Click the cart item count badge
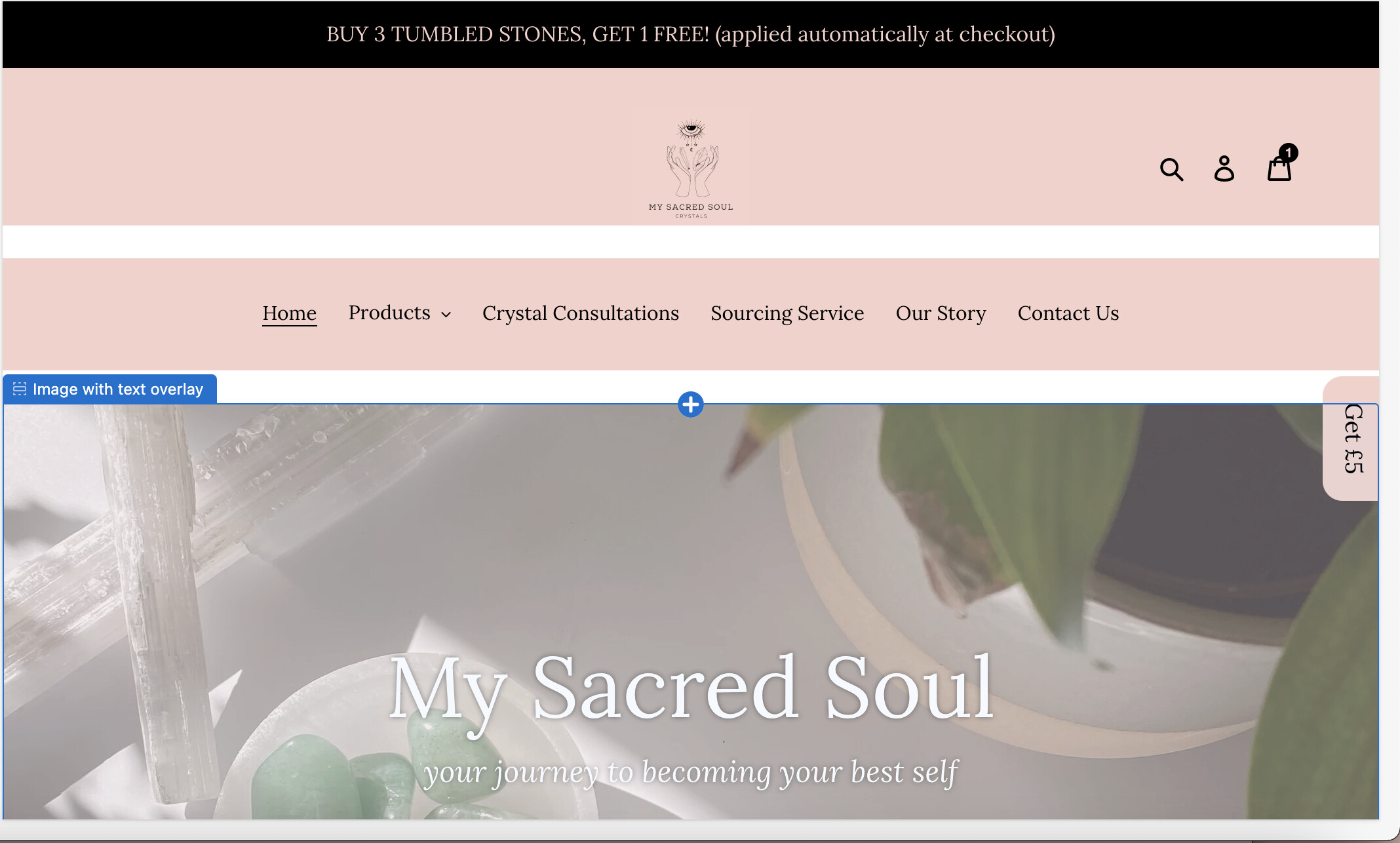This screenshot has height=843, width=1400. coord(1289,153)
